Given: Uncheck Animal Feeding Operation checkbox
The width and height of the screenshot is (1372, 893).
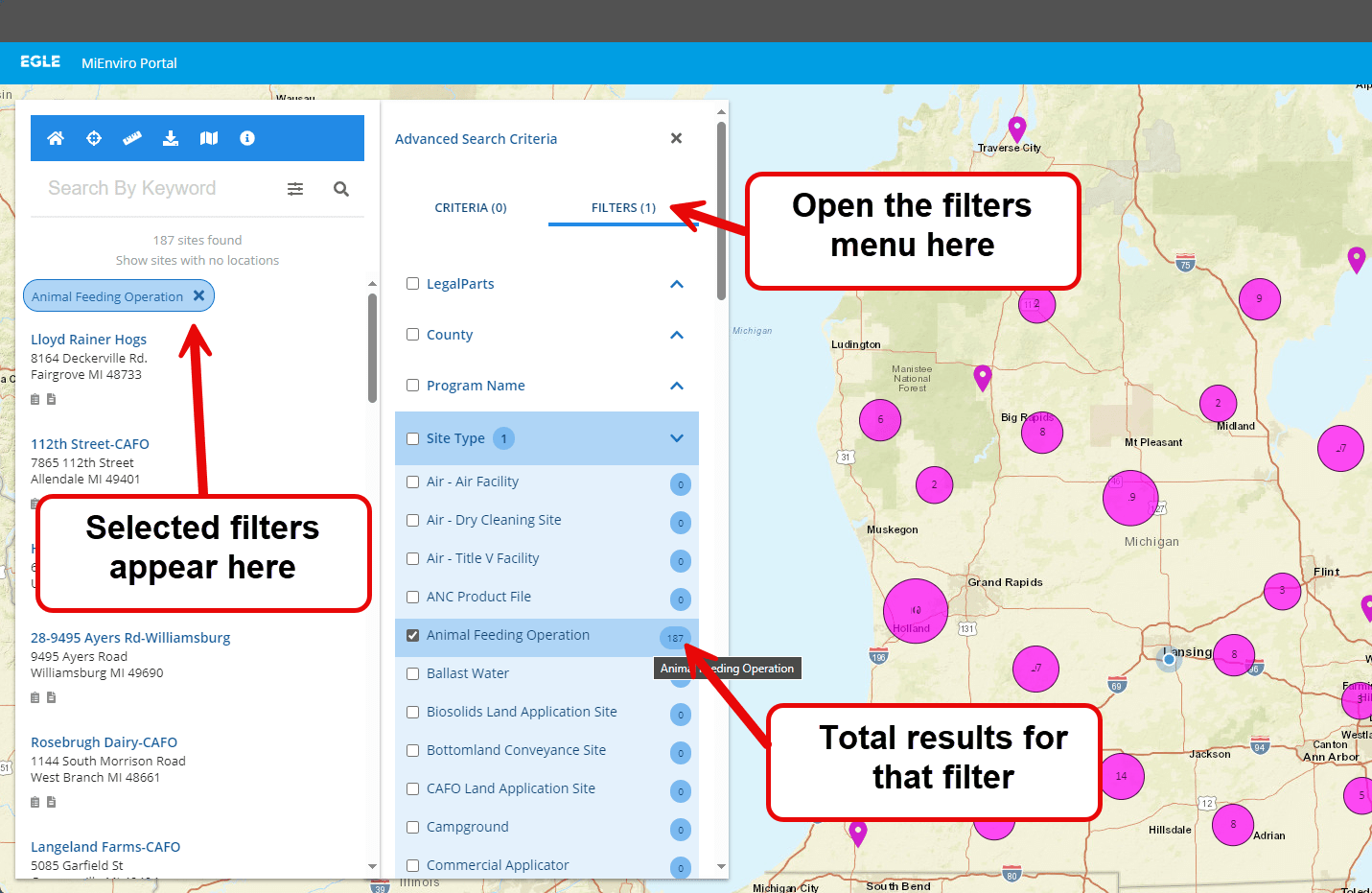Looking at the screenshot, I should coord(413,635).
